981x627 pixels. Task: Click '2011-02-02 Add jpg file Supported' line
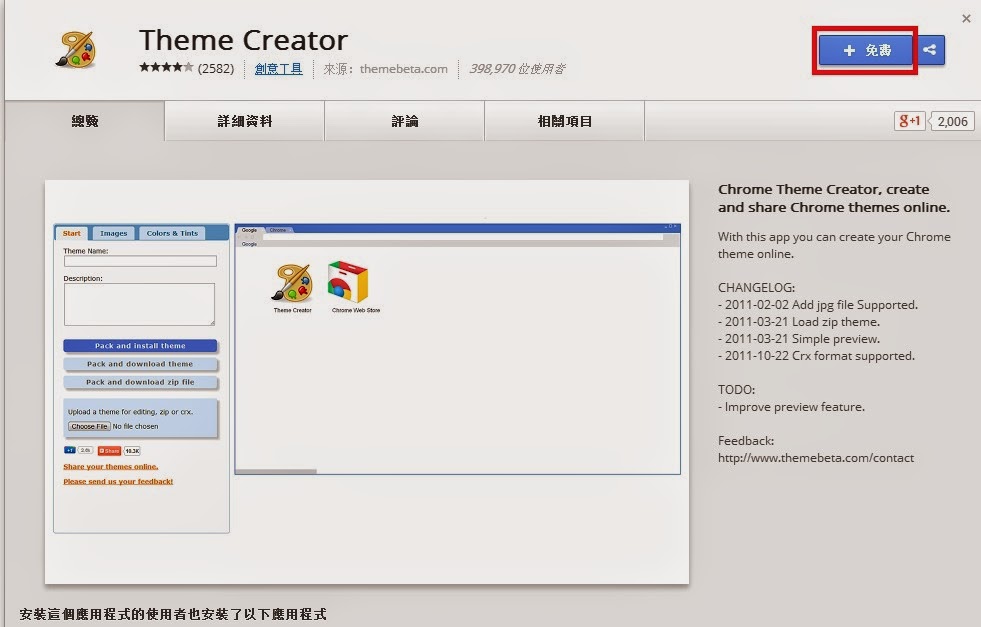(x=818, y=305)
